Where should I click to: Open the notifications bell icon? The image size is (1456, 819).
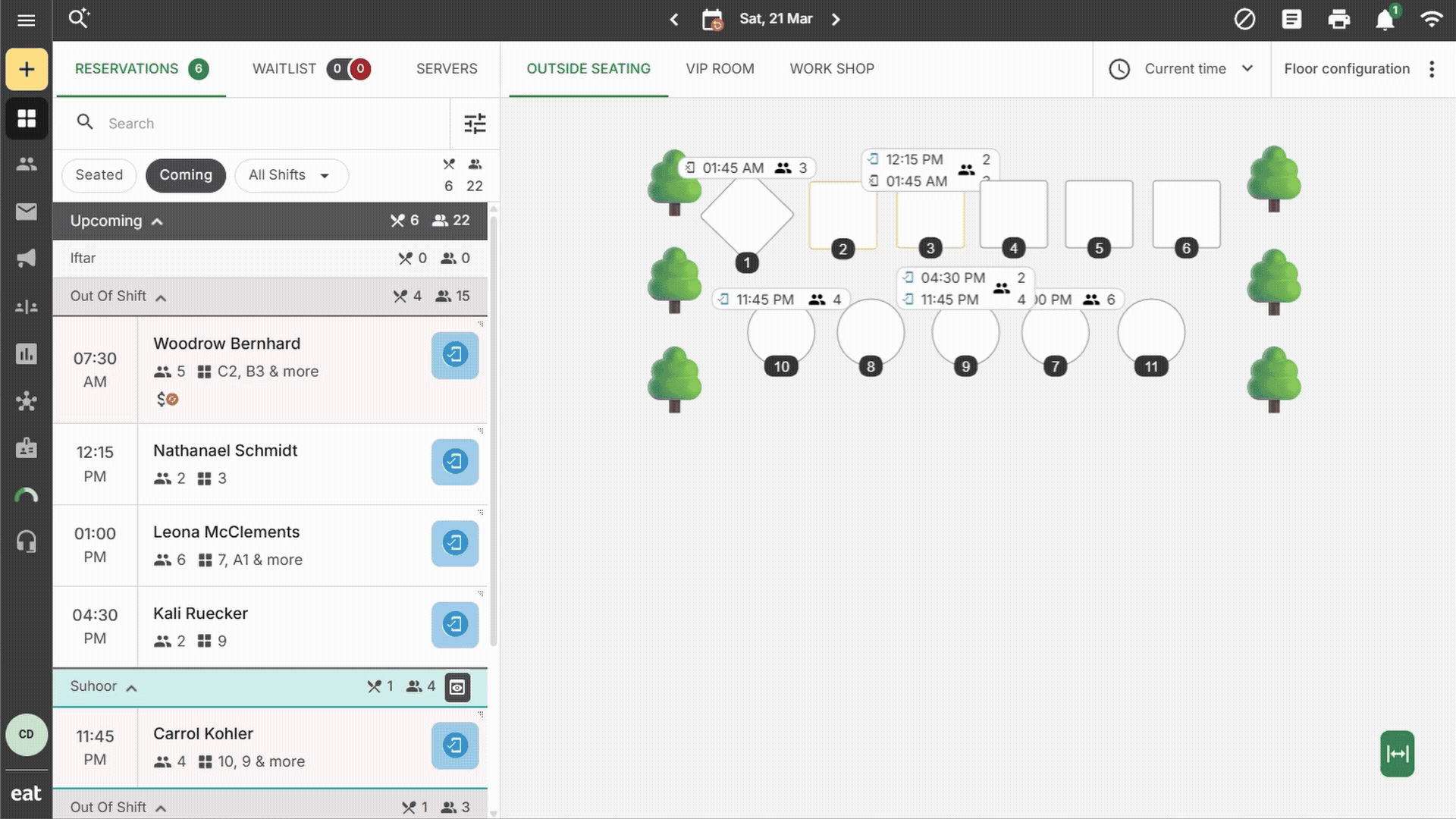pyautogui.click(x=1385, y=20)
